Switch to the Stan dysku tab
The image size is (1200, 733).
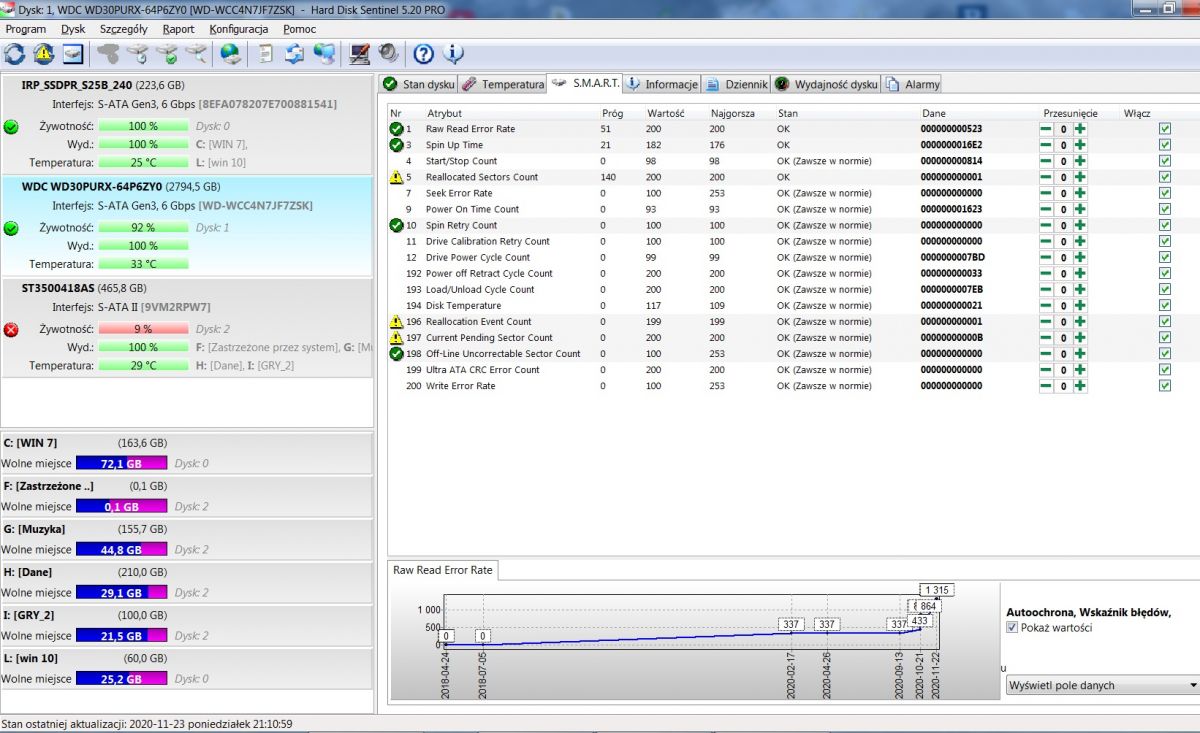pos(419,84)
